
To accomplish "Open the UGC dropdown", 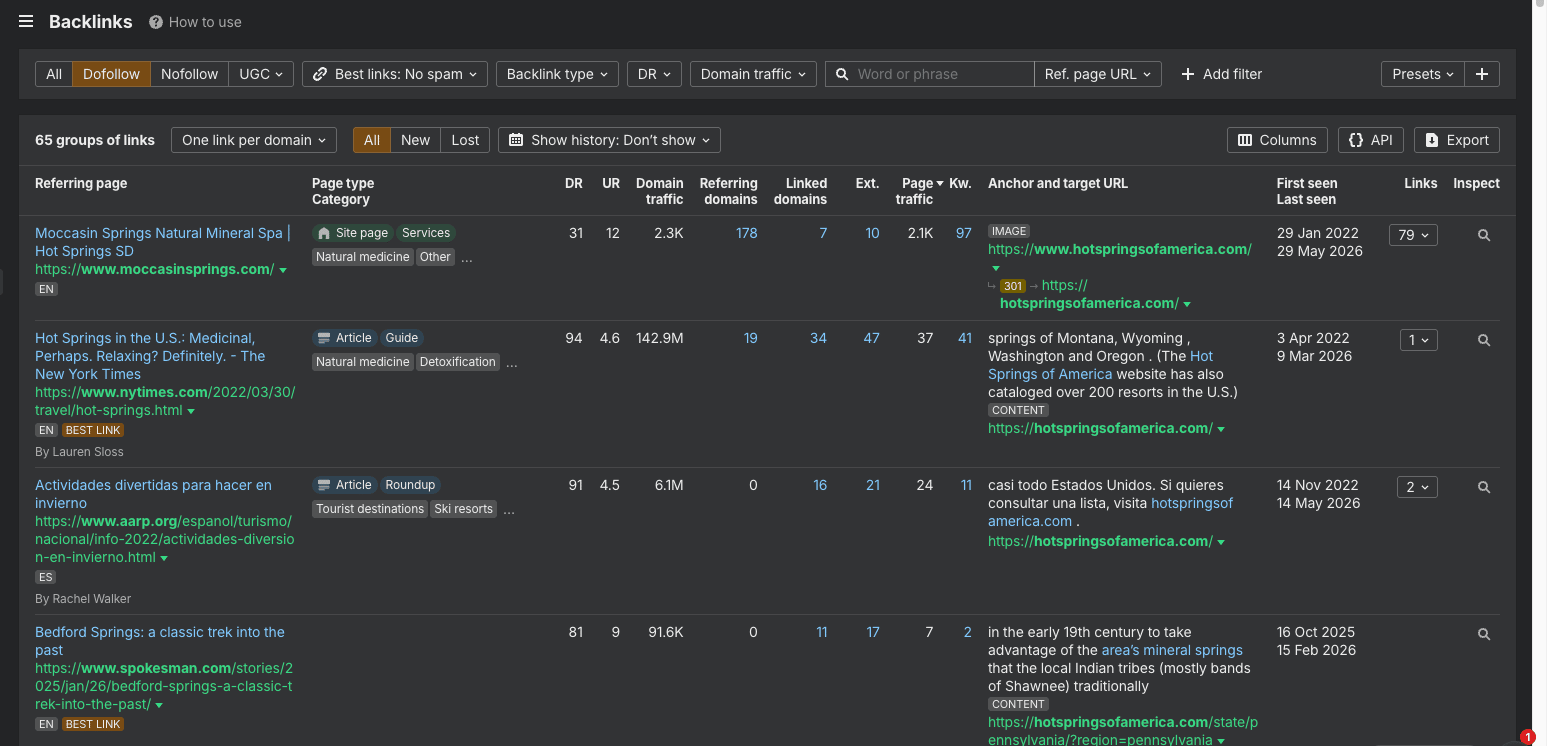I will click(261, 74).
